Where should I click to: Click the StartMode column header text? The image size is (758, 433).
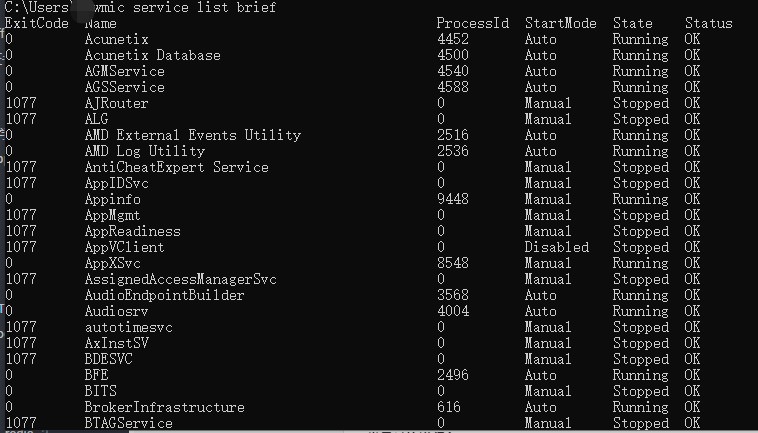560,23
